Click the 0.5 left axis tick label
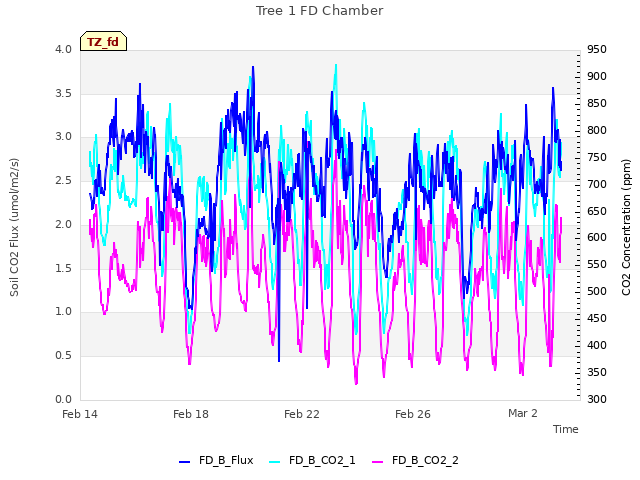 (63, 356)
